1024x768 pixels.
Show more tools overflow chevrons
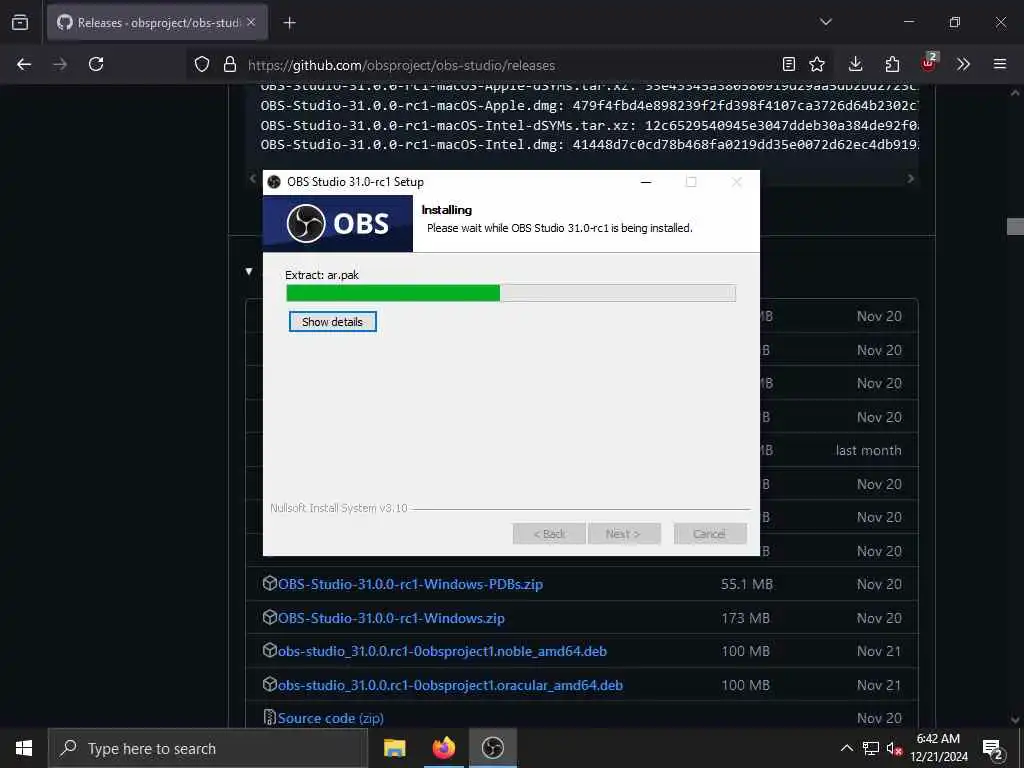click(x=963, y=64)
